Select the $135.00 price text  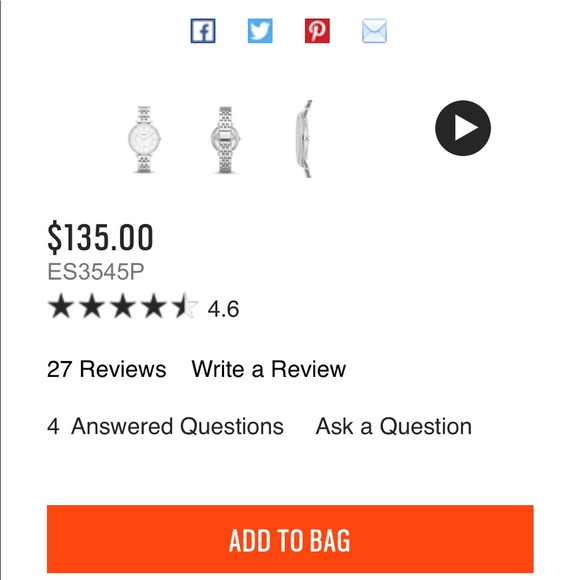tap(100, 237)
